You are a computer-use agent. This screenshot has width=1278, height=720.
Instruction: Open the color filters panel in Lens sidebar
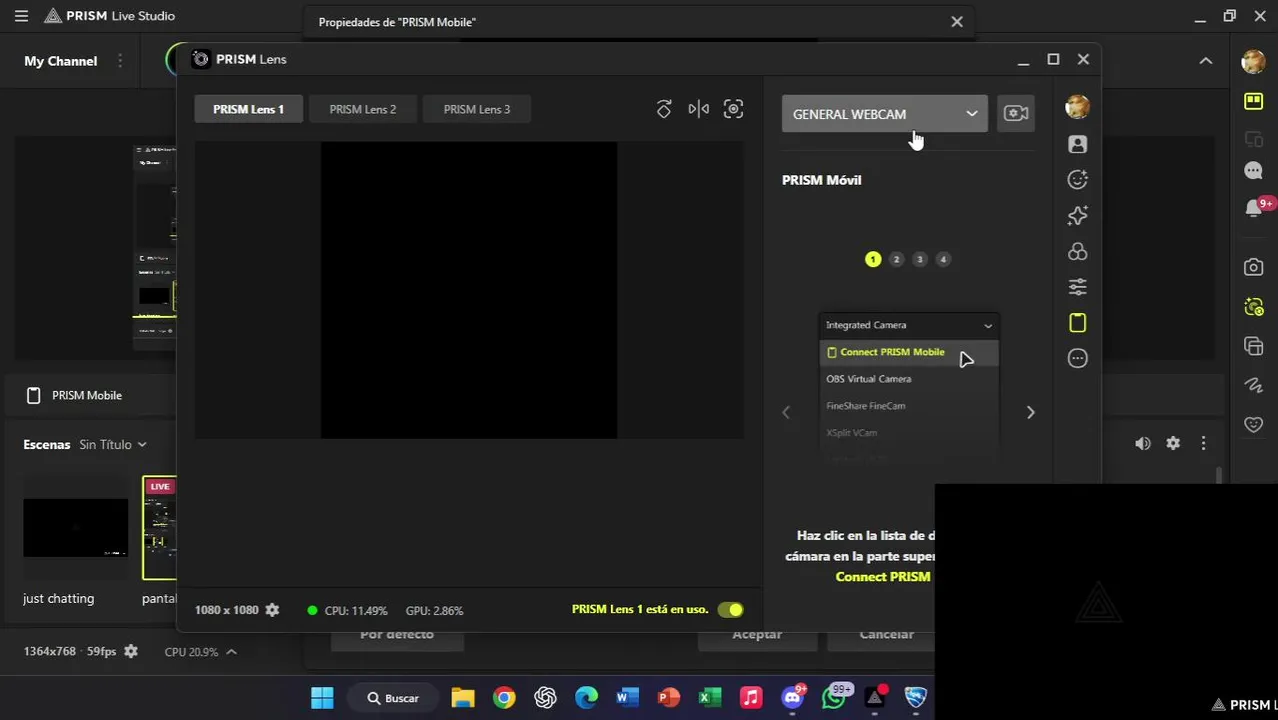(1077, 251)
